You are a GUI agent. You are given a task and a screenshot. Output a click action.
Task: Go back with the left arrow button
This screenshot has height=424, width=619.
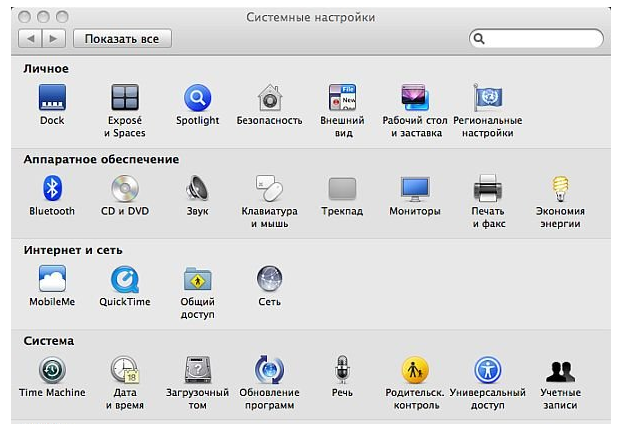coord(30,39)
